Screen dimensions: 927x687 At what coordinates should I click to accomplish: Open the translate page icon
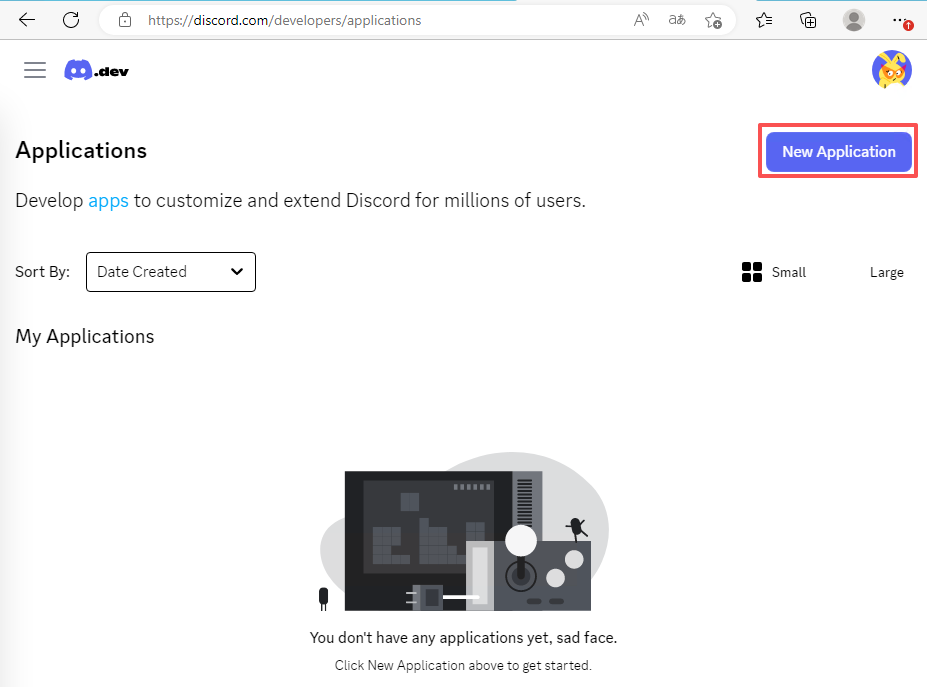coord(677,20)
